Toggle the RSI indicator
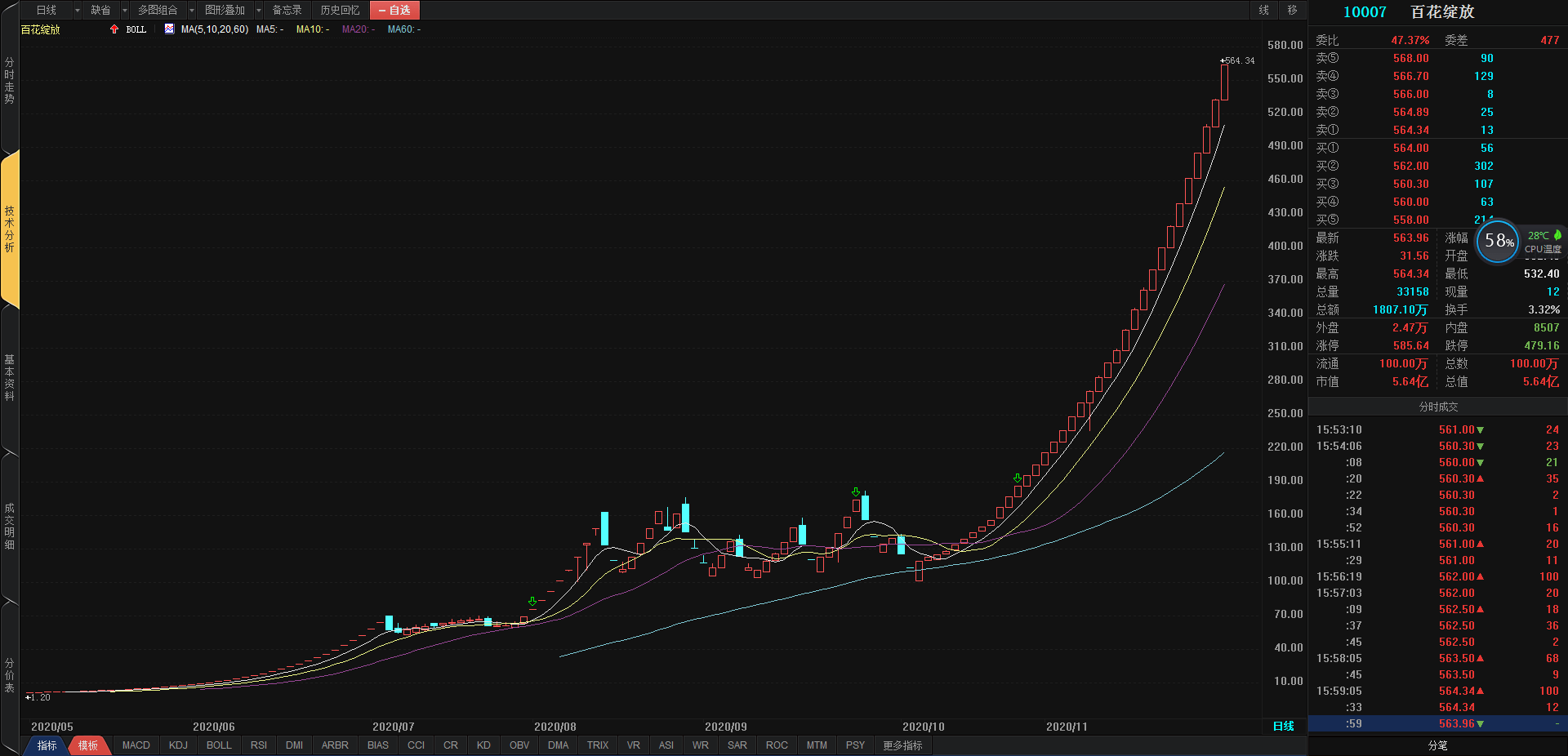Screen dimensions: 1568x756 click(x=259, y=745)
